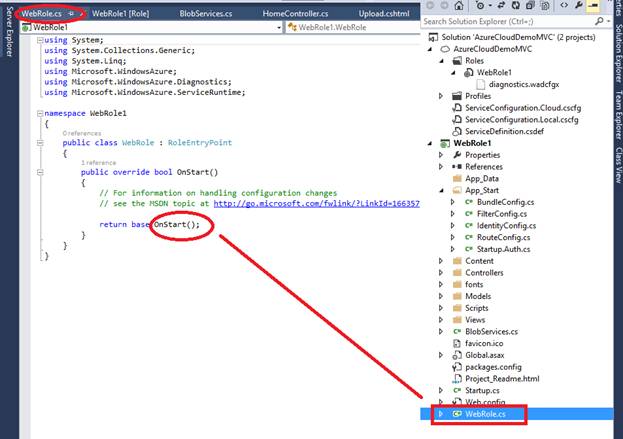
Task: Click the BundleConfig.cs C# file icon
Action: click(x=469, y=202)
